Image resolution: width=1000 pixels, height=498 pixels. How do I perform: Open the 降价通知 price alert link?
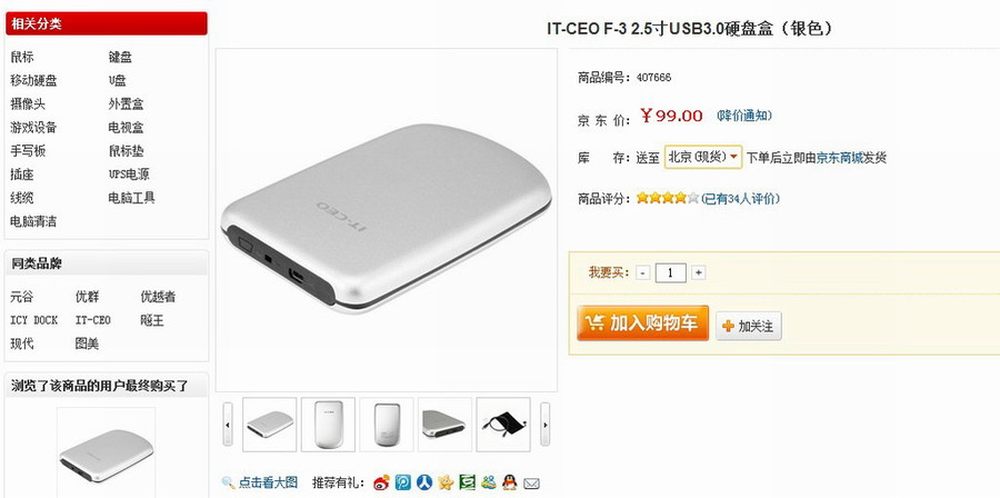coord(744,115)
